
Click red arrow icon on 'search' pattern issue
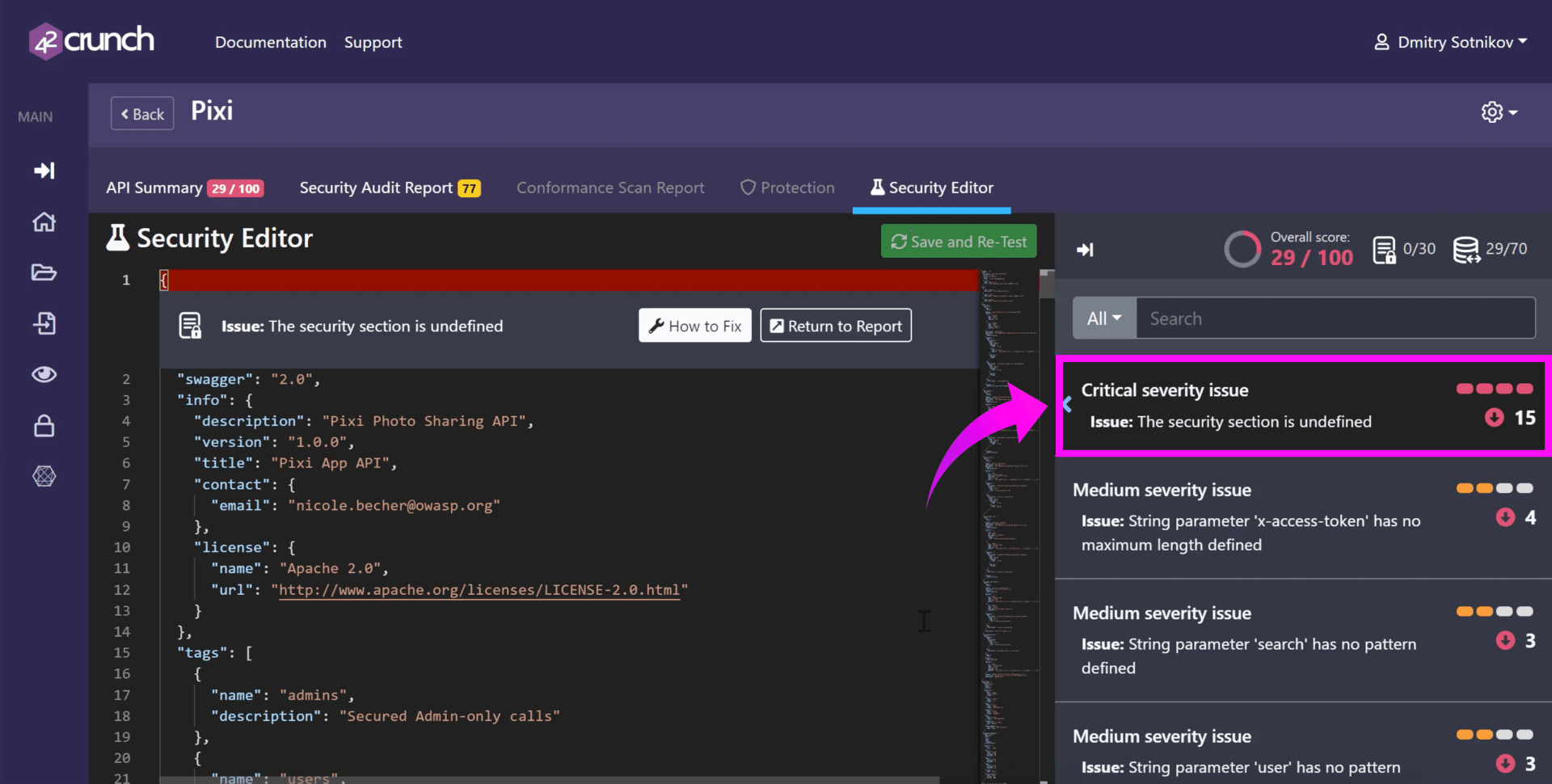[x=1505, y=640]
